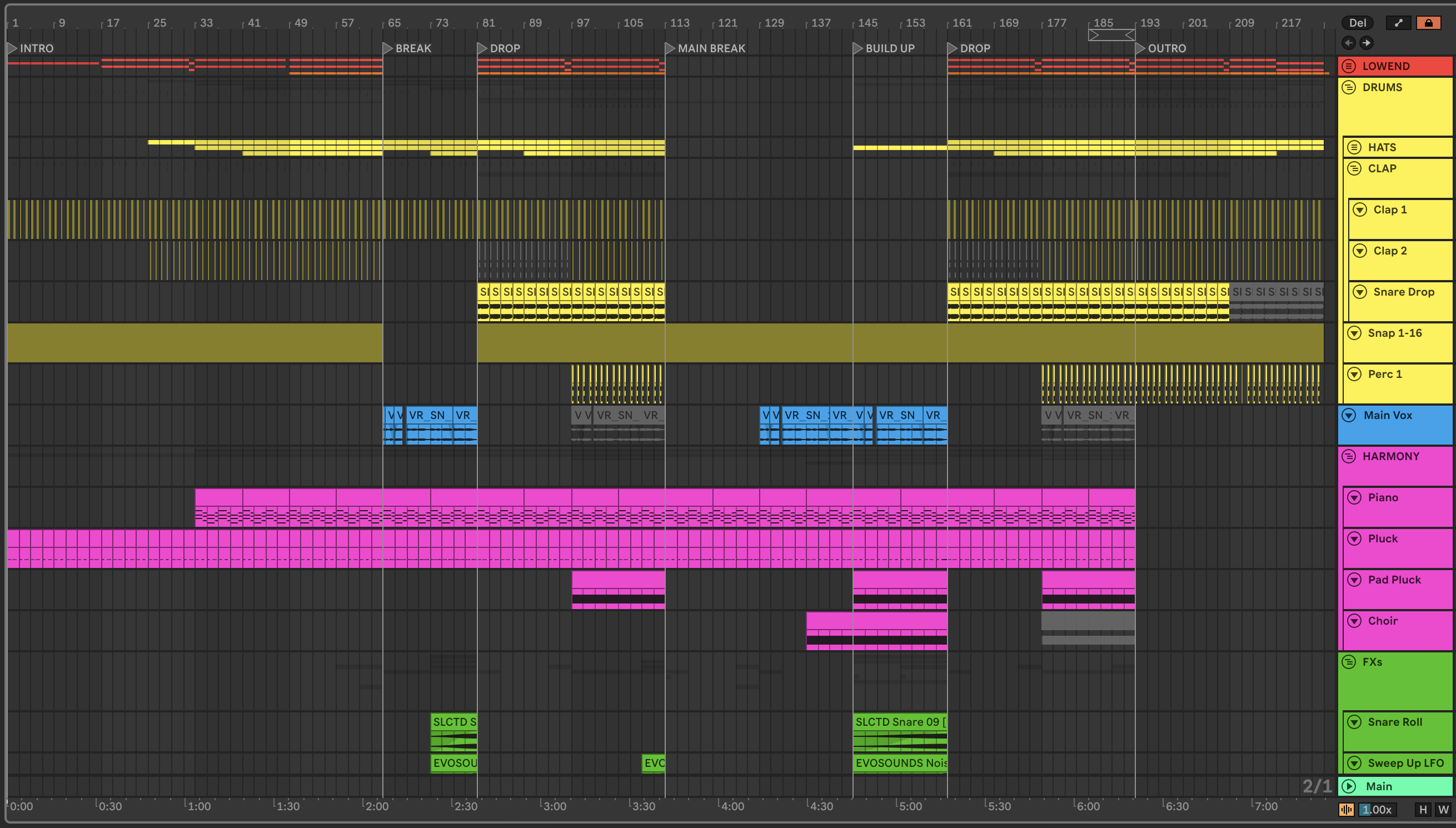Select the EVOSOU sweep clip in break
Viewport: 1456px width, 828px height.
pyautogui.click(x=453, y=763)
